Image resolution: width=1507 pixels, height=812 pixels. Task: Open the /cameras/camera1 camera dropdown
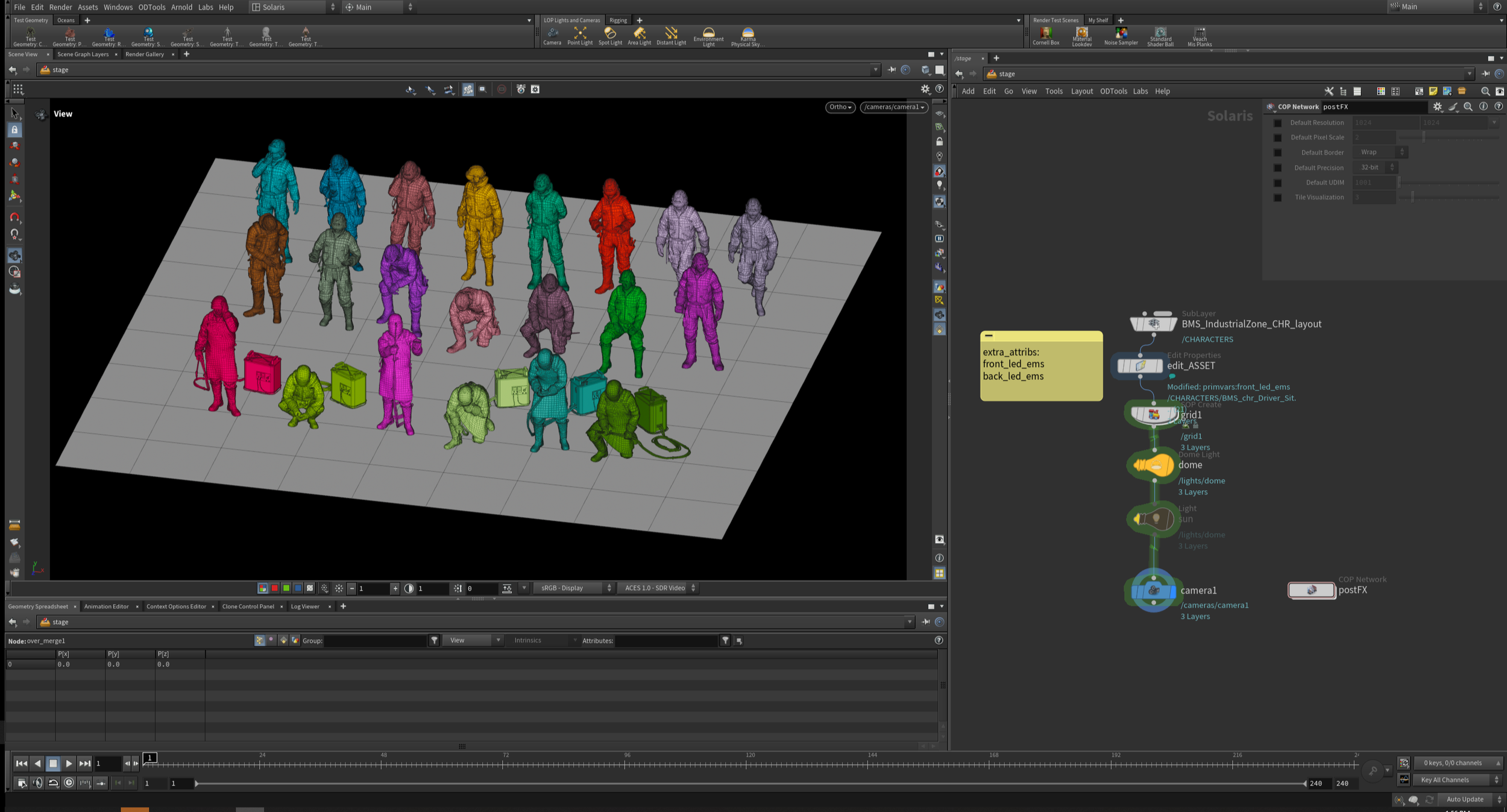click(x=894, y=107)
